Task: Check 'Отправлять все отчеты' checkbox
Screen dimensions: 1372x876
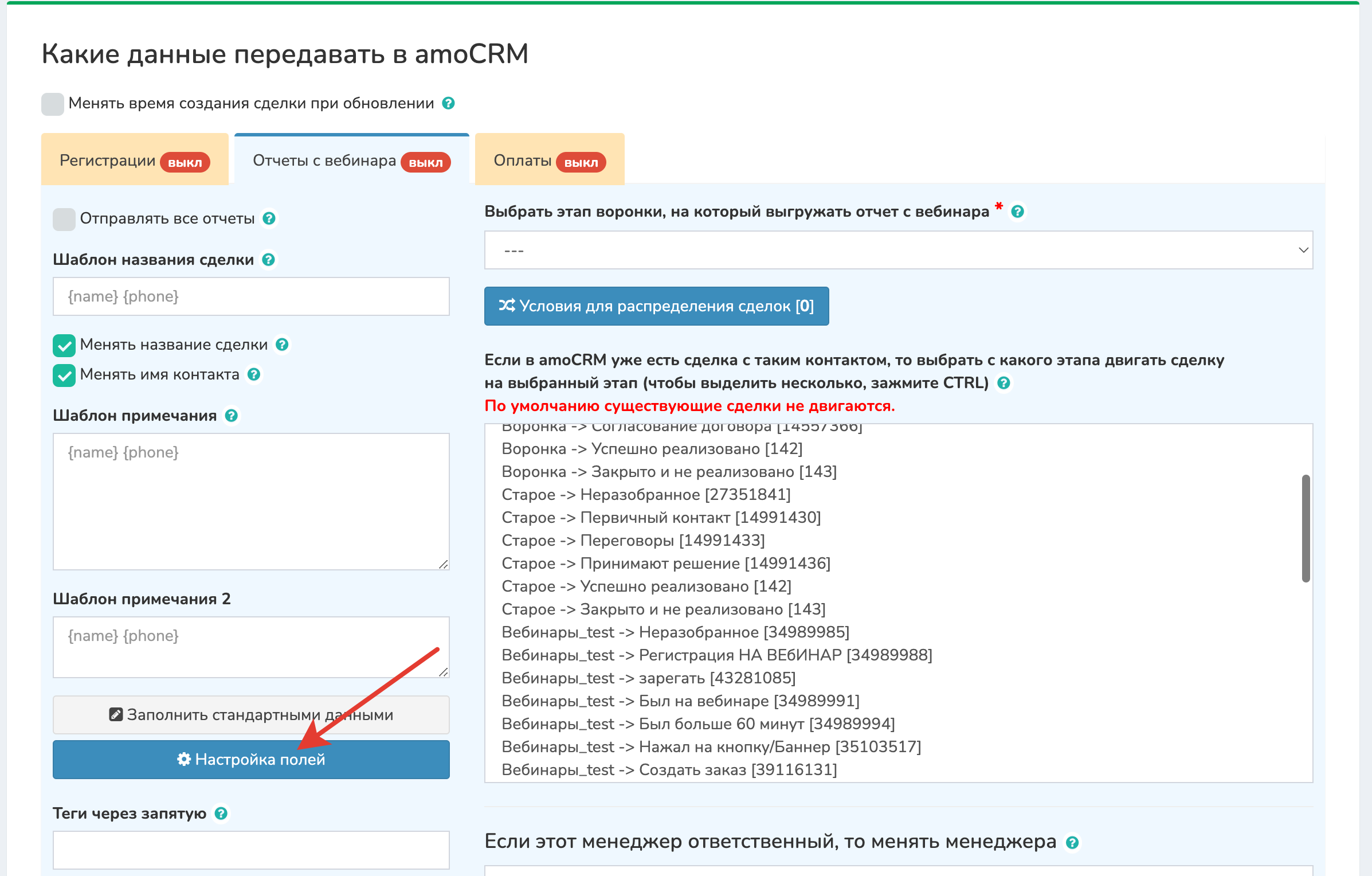Action: tap(64, 220)
